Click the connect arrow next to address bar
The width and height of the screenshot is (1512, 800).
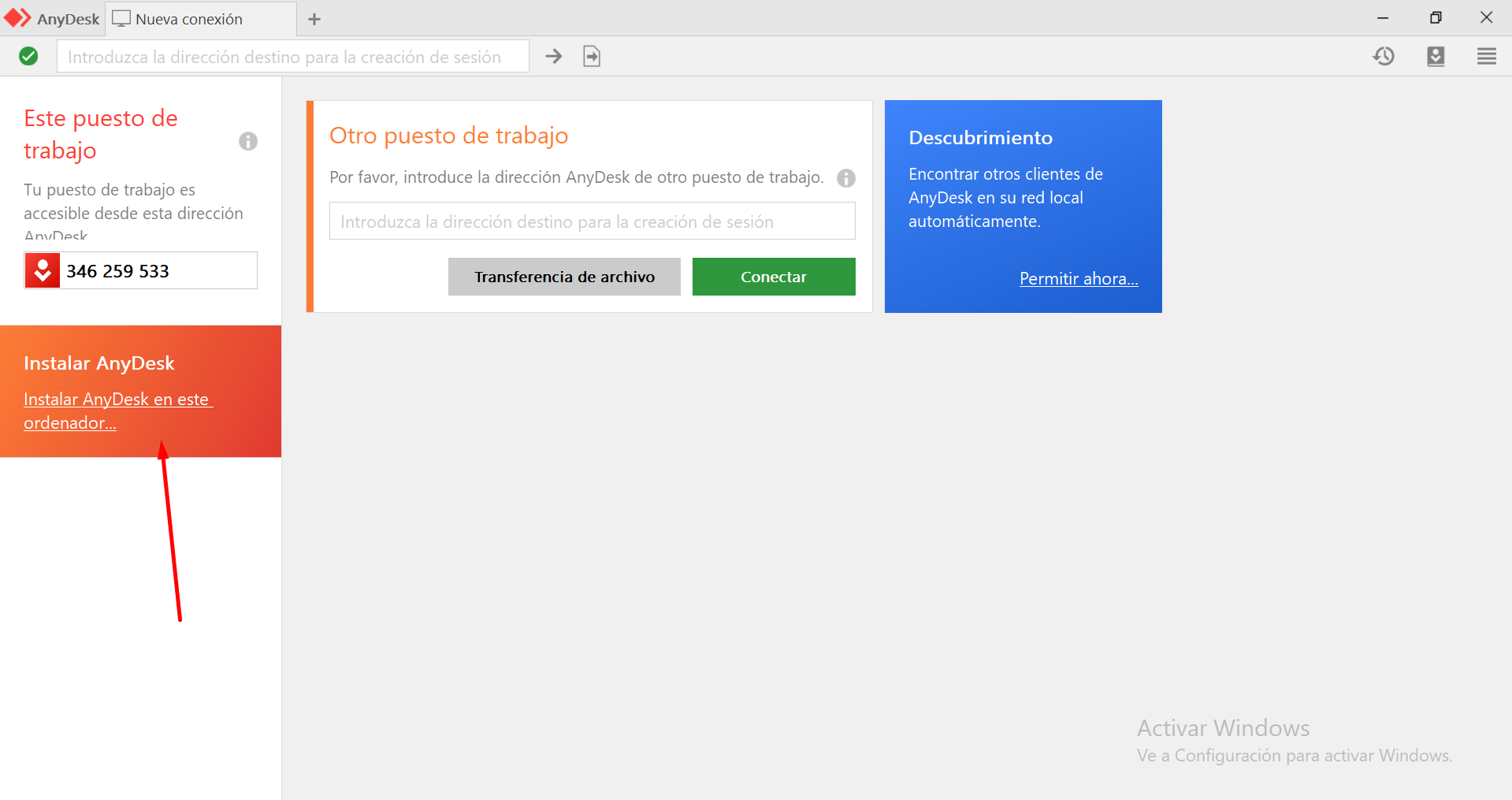tap(554, 56)
